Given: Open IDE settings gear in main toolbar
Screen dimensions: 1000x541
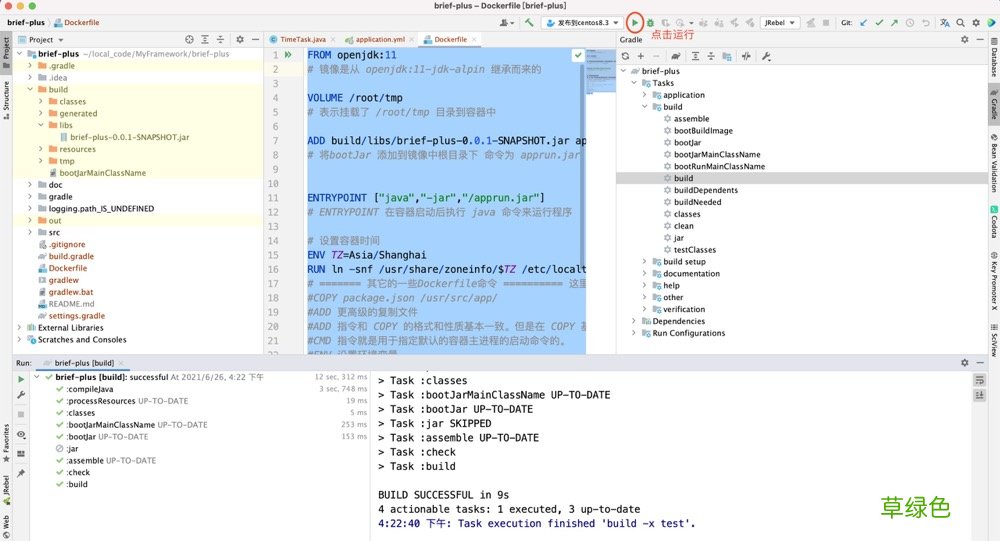Looking at the screenshot, I should tap(976, 22).
